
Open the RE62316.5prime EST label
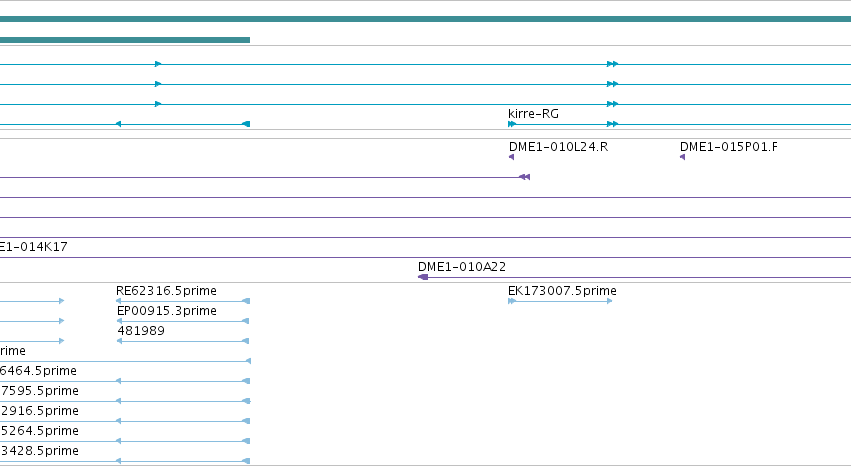[x=166, y=291]
